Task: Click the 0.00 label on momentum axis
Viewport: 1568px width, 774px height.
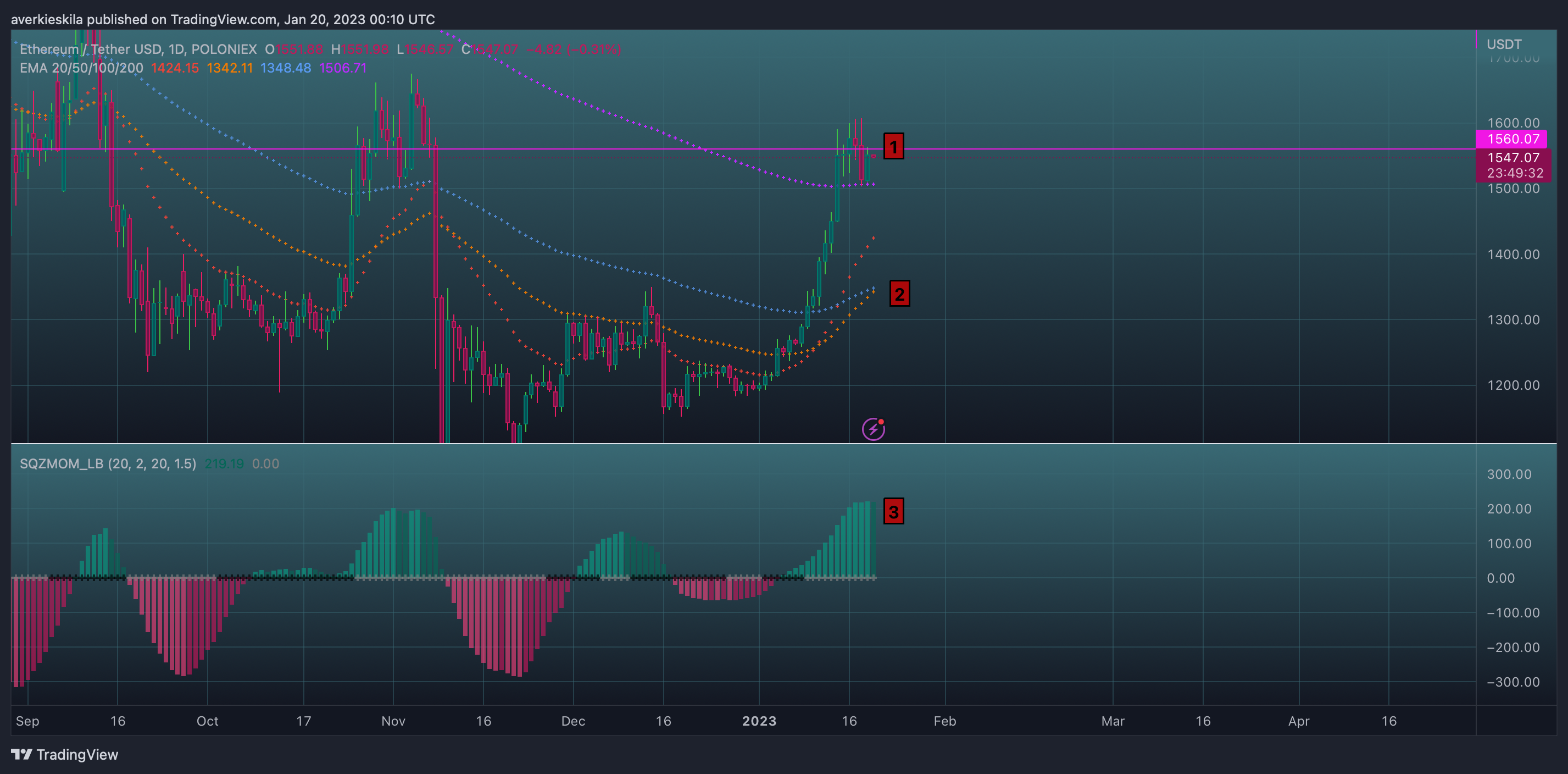Action: (1500, 578)
